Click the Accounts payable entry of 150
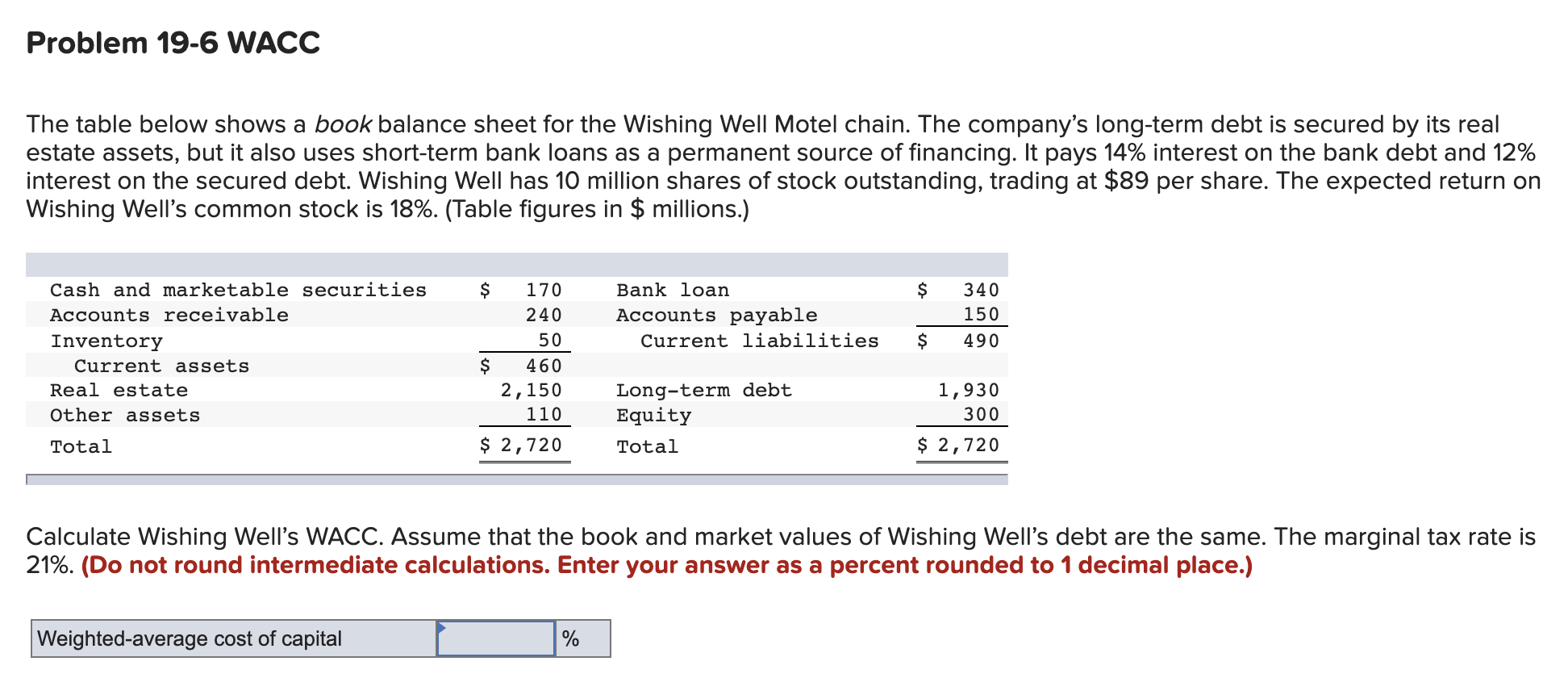The width and height of the screenshot is (1568, 699). (982, 315)
